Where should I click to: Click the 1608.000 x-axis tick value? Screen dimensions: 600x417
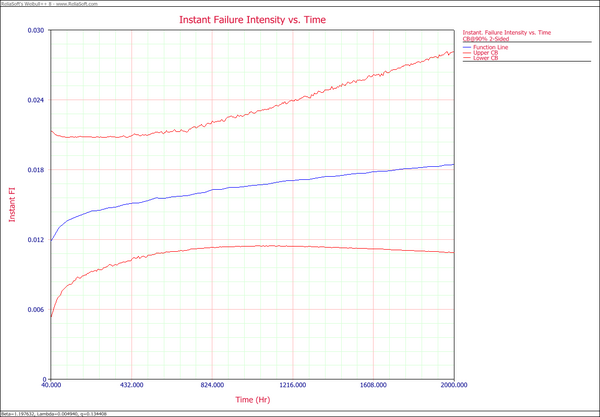tap(373, 383)
